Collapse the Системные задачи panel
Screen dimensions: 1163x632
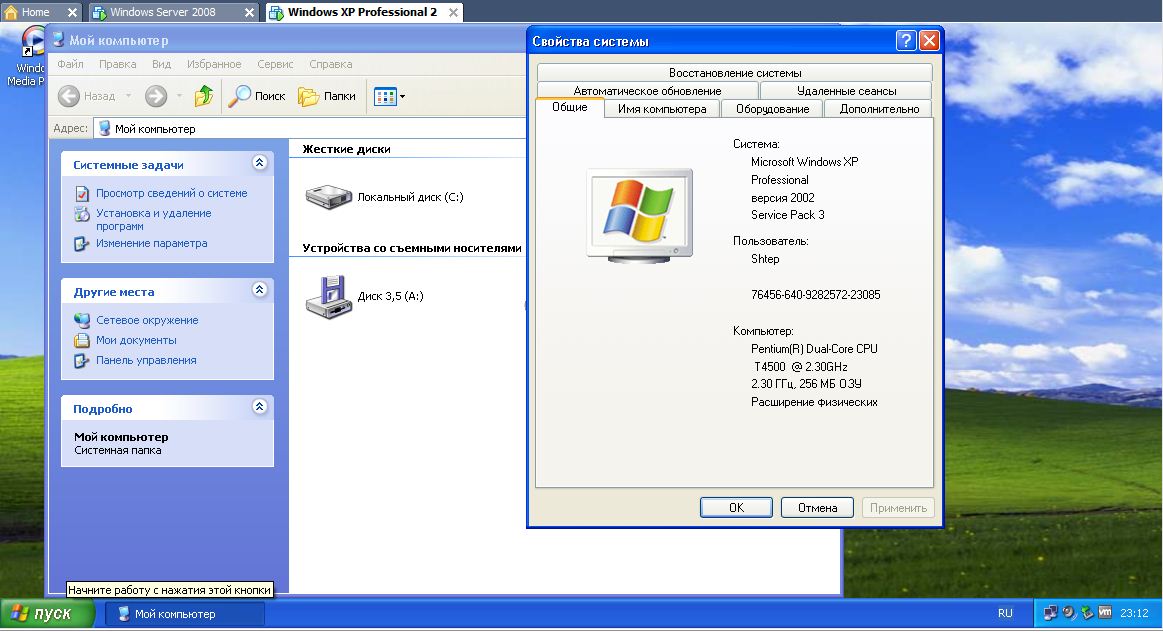tap(260, 162)
